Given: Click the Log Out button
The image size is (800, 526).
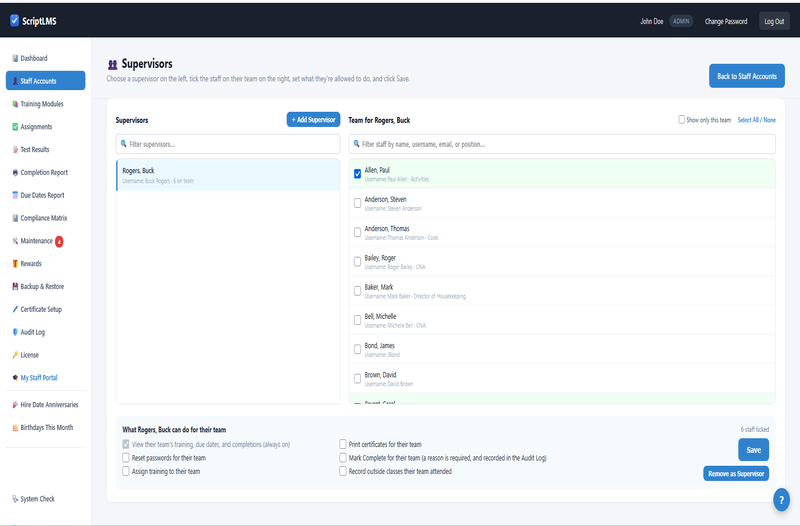Looking at the screenshot, I should [x=774, y=21].
